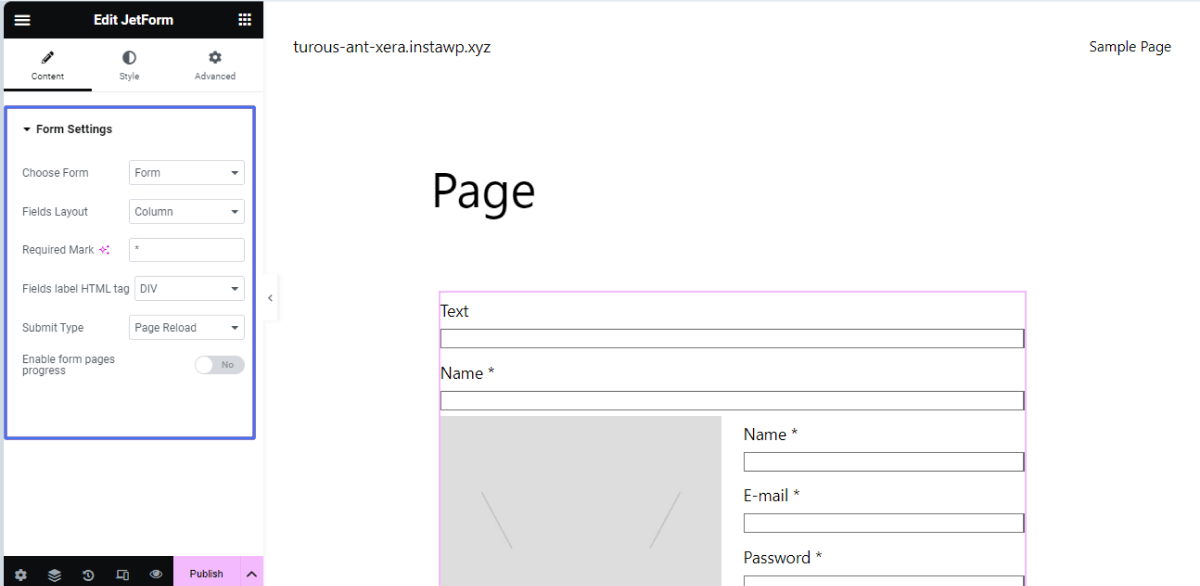Preview changes with the eye icon
This screenshot has width=1200, height=586.
point(156,573)
